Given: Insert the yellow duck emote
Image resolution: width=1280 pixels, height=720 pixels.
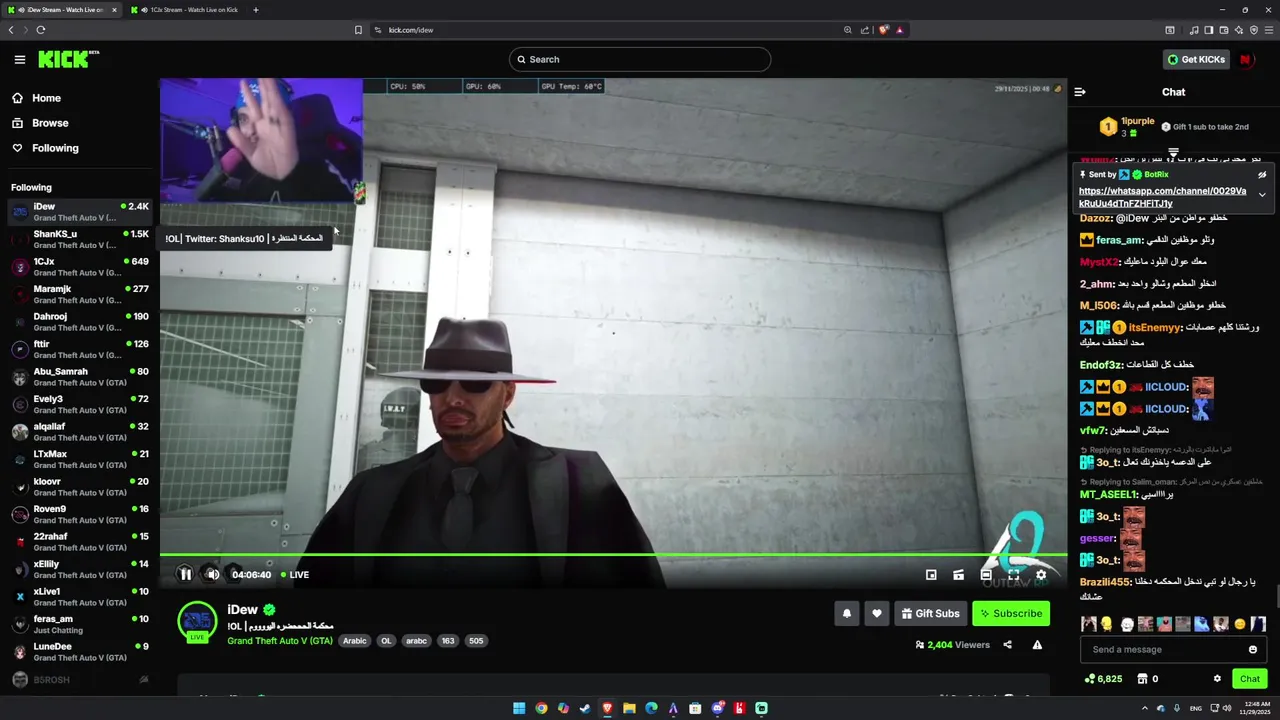Looking at the screenshot, I should pos(1107,624).
